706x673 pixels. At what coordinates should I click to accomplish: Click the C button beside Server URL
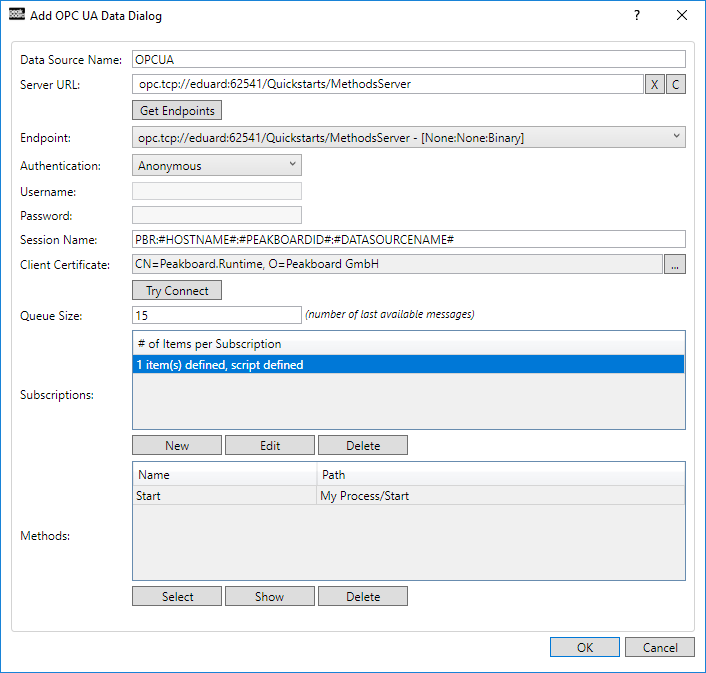tap(676, 85)
